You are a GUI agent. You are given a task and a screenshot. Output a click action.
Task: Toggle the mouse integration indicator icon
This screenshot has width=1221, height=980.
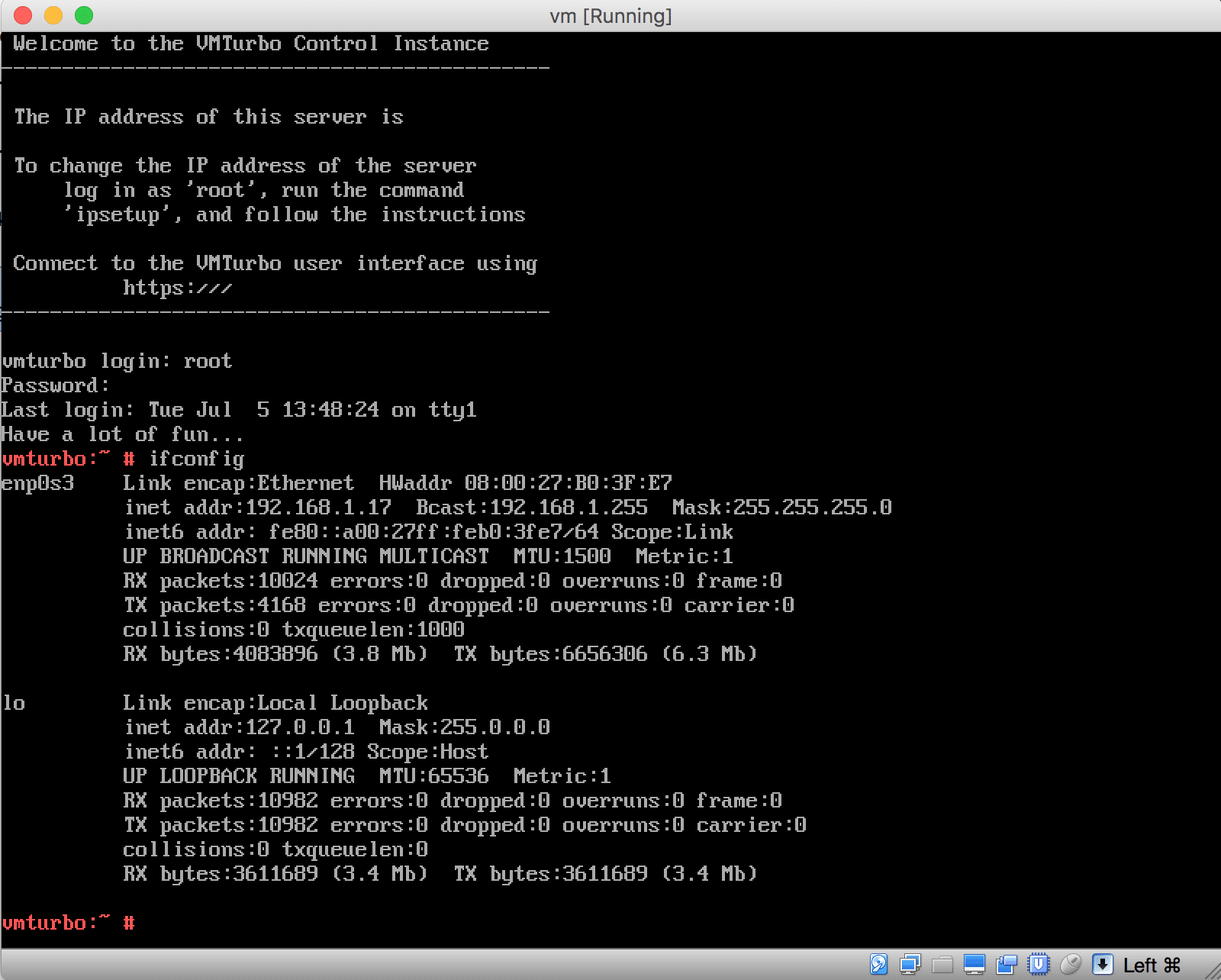tap(1071, 965)
